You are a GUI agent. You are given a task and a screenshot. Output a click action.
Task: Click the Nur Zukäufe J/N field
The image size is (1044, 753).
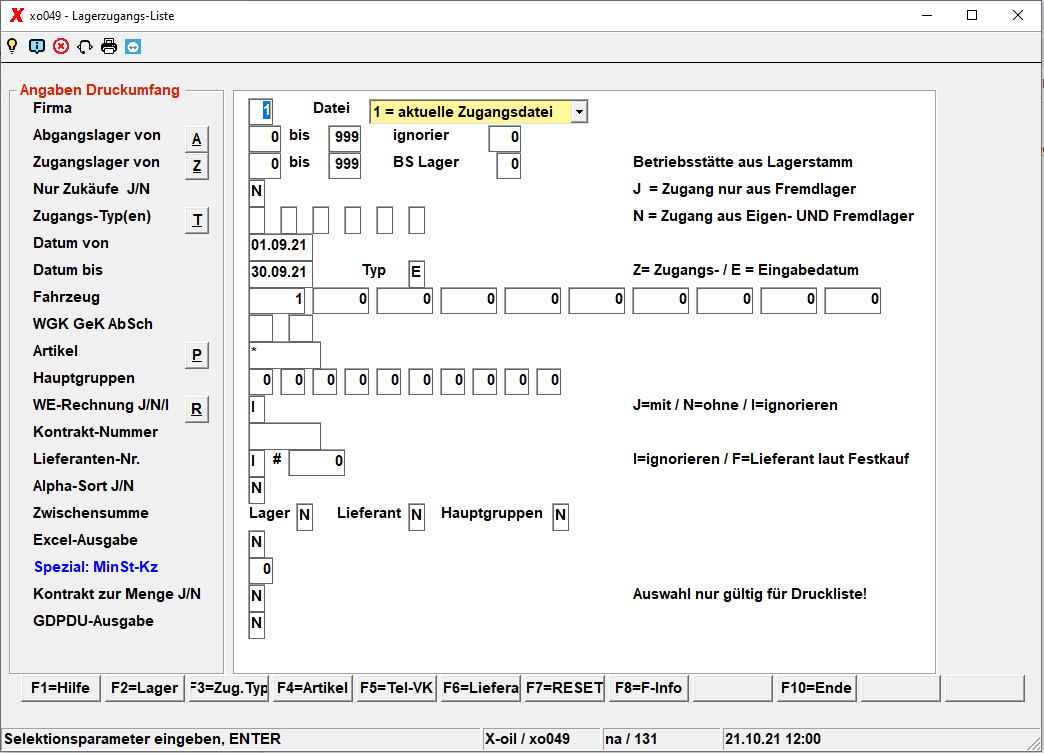tap(256, 192)
